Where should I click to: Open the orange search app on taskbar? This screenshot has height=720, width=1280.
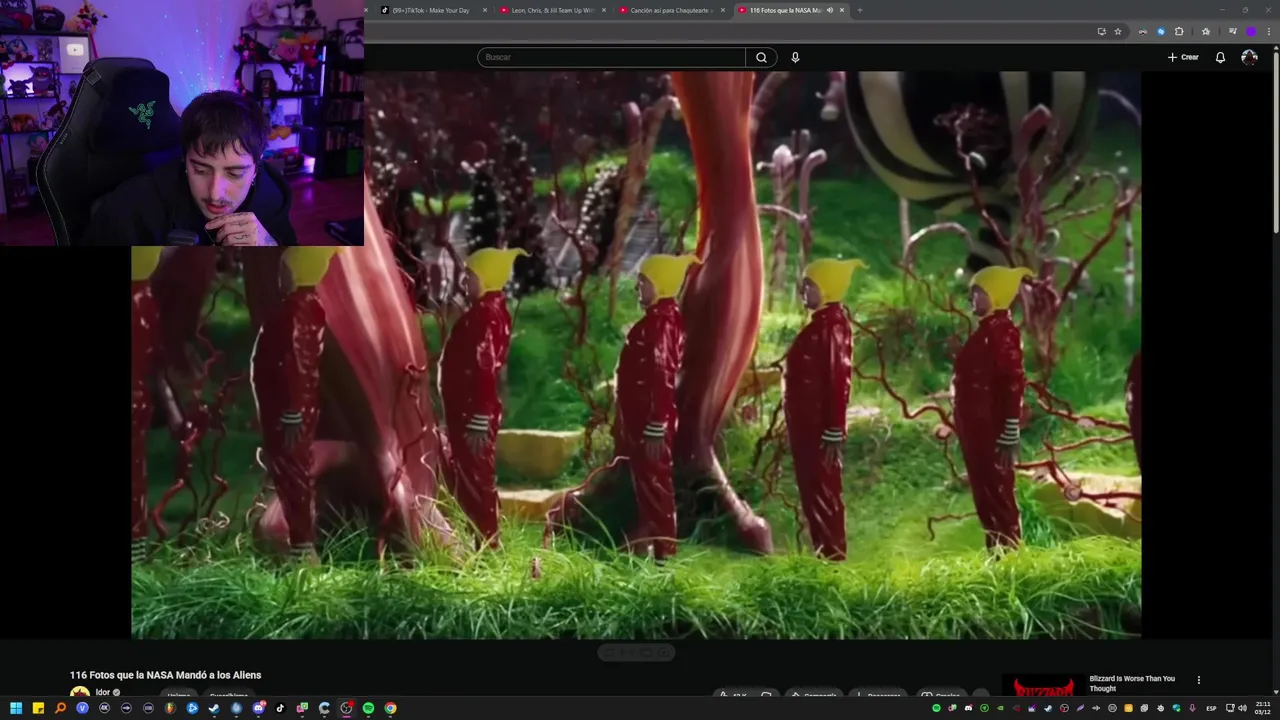click(x=60, y=708)
